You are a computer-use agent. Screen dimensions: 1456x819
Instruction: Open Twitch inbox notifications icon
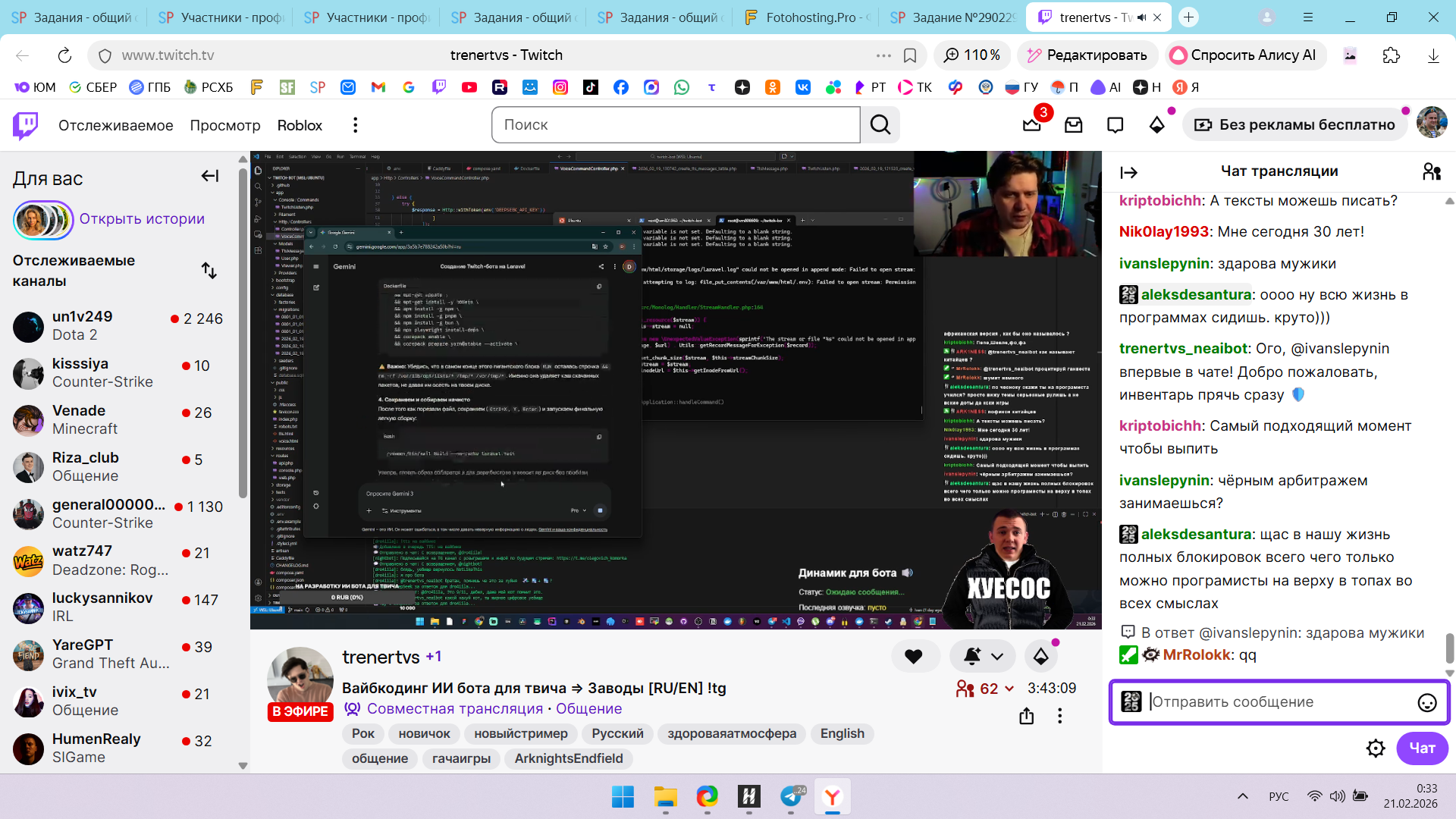click(x=1073, y=125)
